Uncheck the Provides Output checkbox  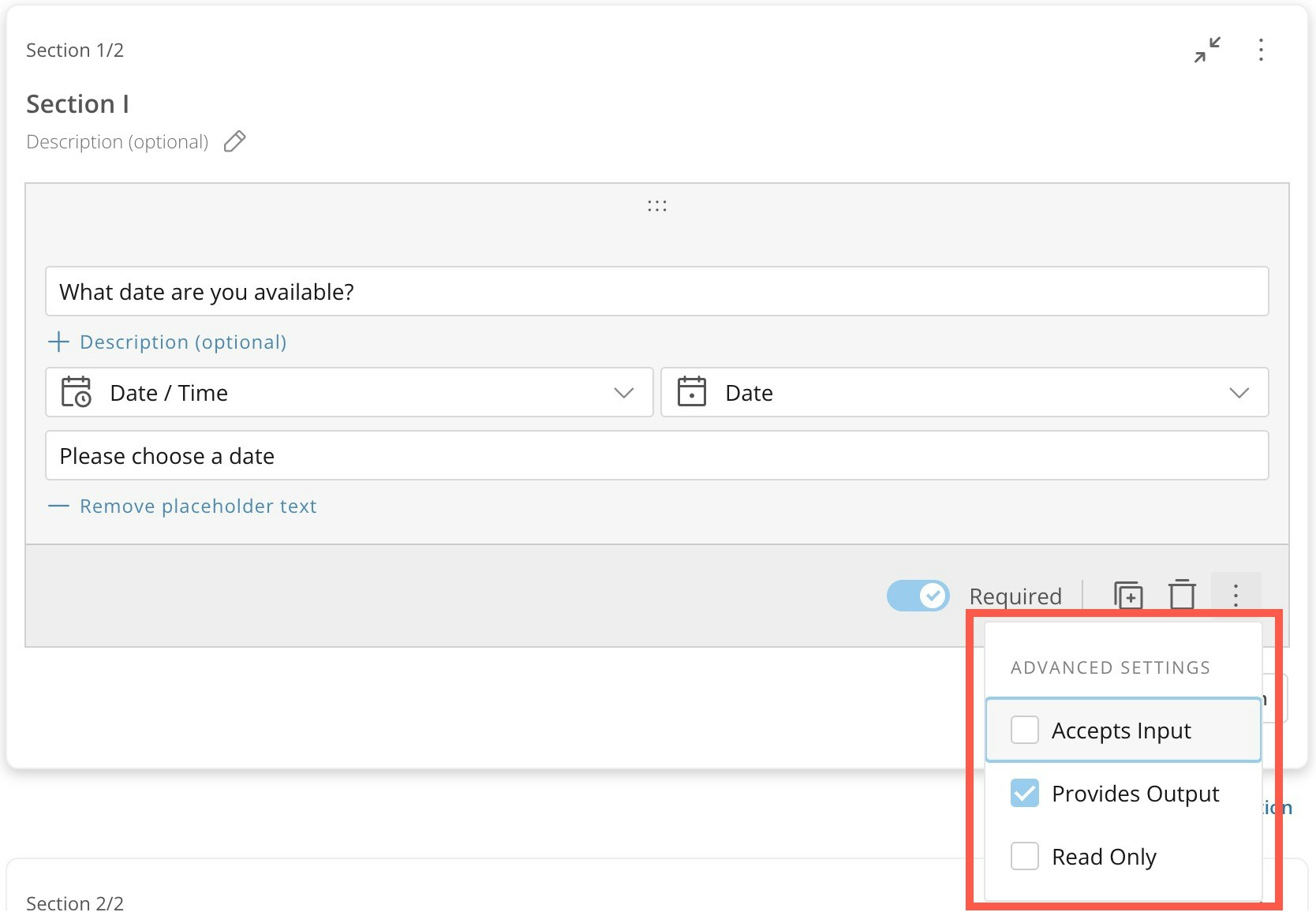(1025, 793)
